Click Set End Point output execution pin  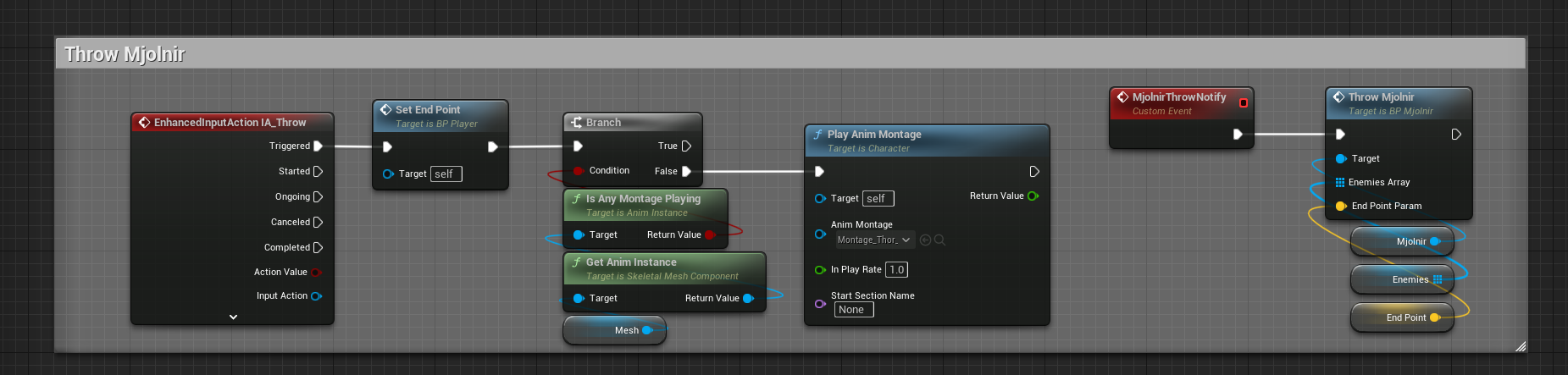point(493,147)
